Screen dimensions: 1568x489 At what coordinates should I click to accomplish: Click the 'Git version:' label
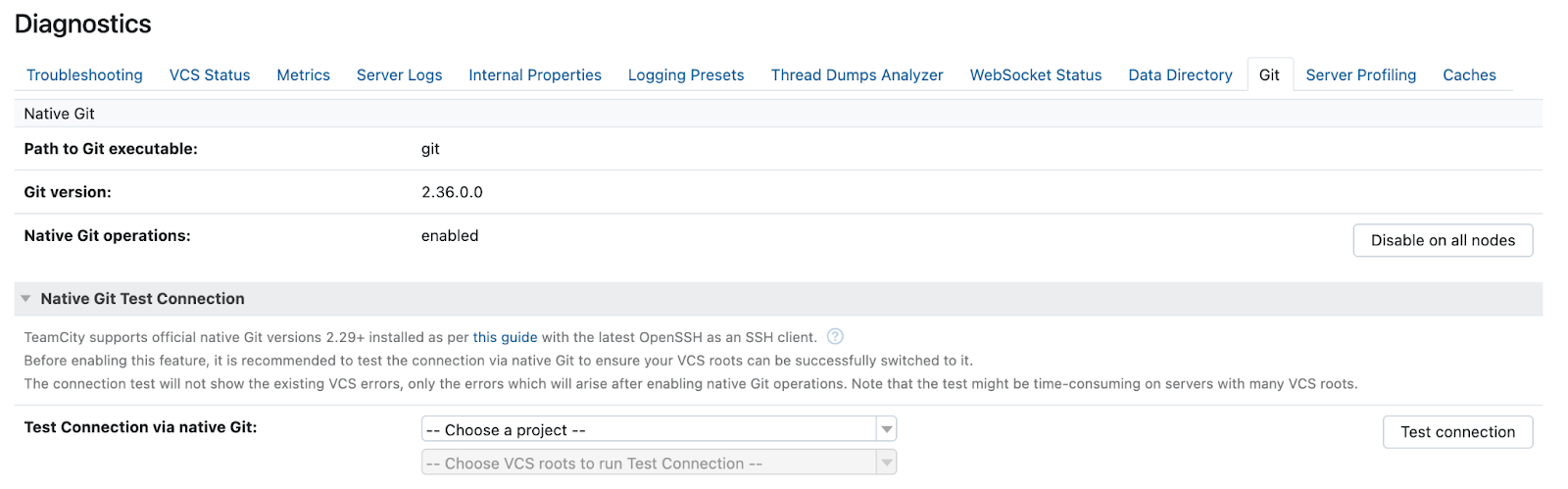click(x=68, y=192)
